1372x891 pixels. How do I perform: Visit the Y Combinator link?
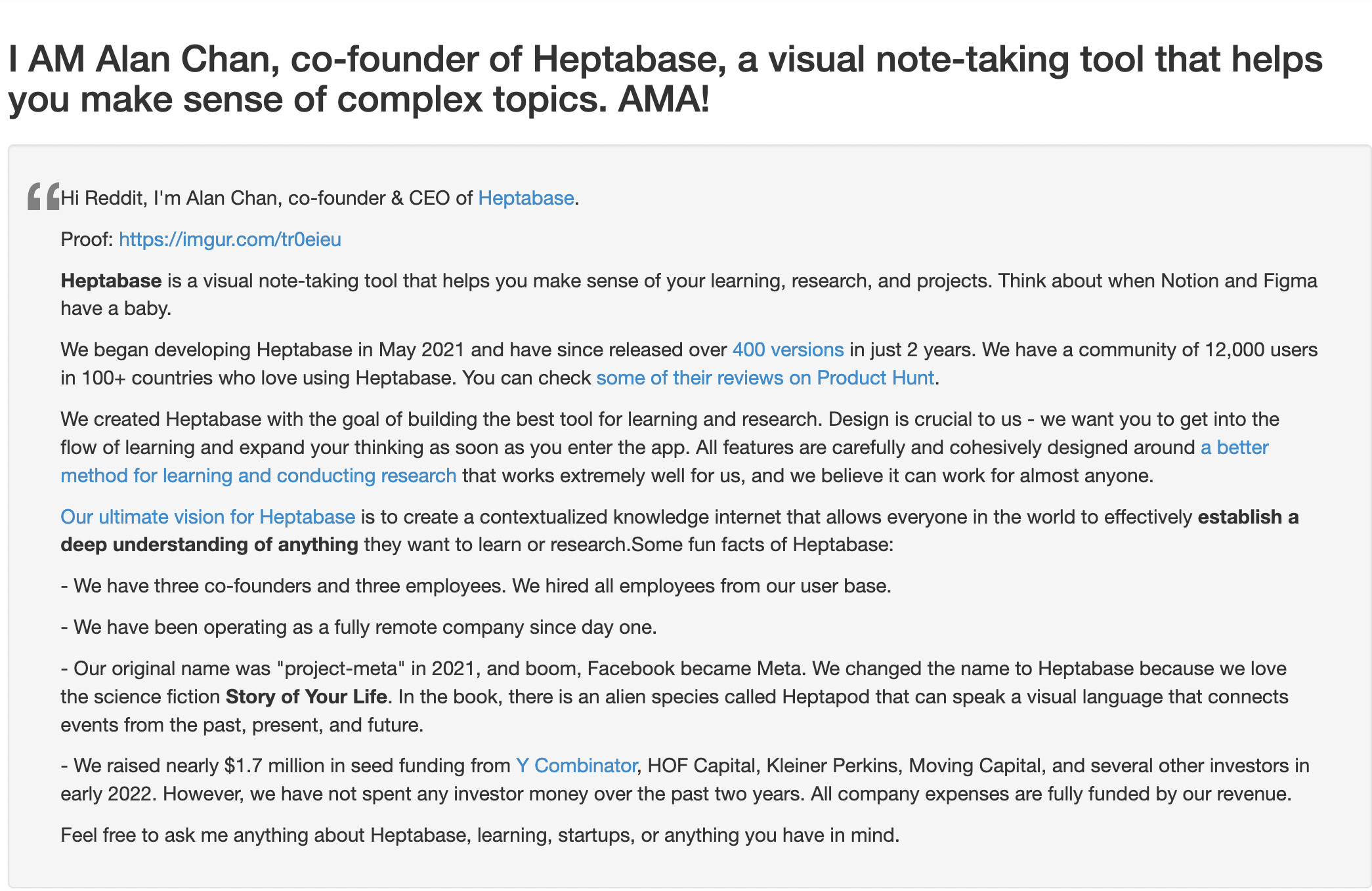point(576,766)
